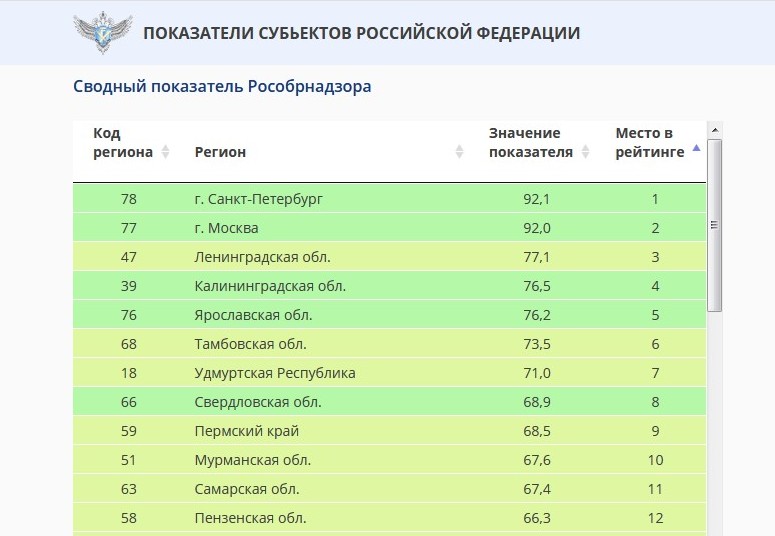Screen dimensions: 775x536
Task: Click the page title Показатели субъектов
Action: [361, 33]
